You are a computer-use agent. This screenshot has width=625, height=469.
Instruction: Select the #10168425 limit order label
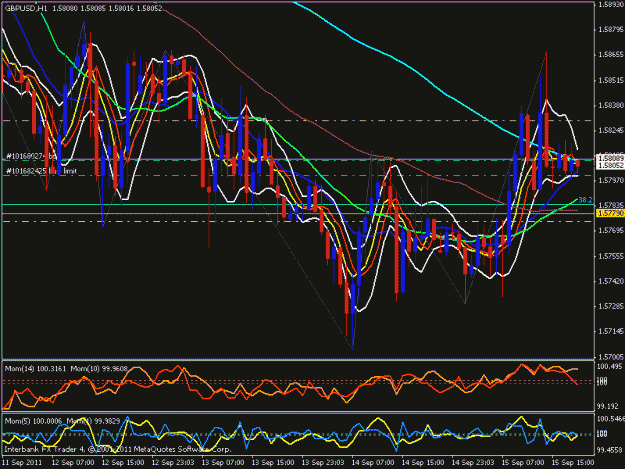41,171
